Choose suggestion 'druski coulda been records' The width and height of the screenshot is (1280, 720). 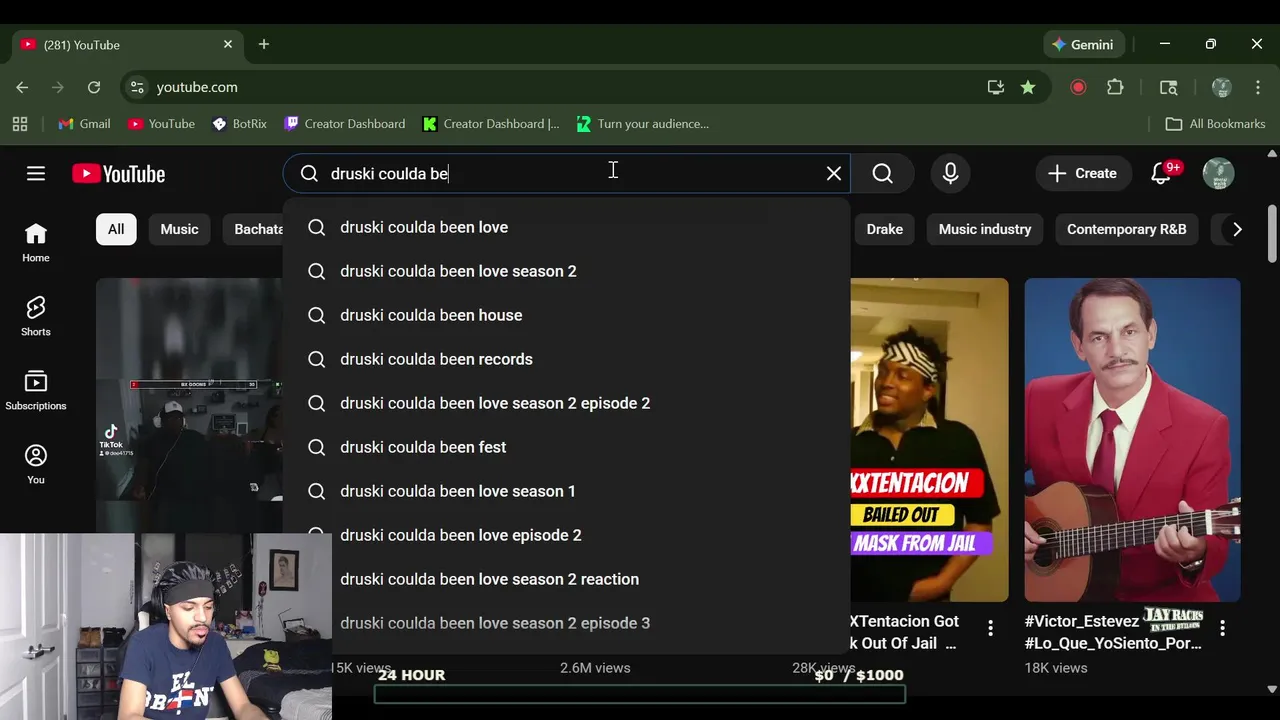click(567, 359)
